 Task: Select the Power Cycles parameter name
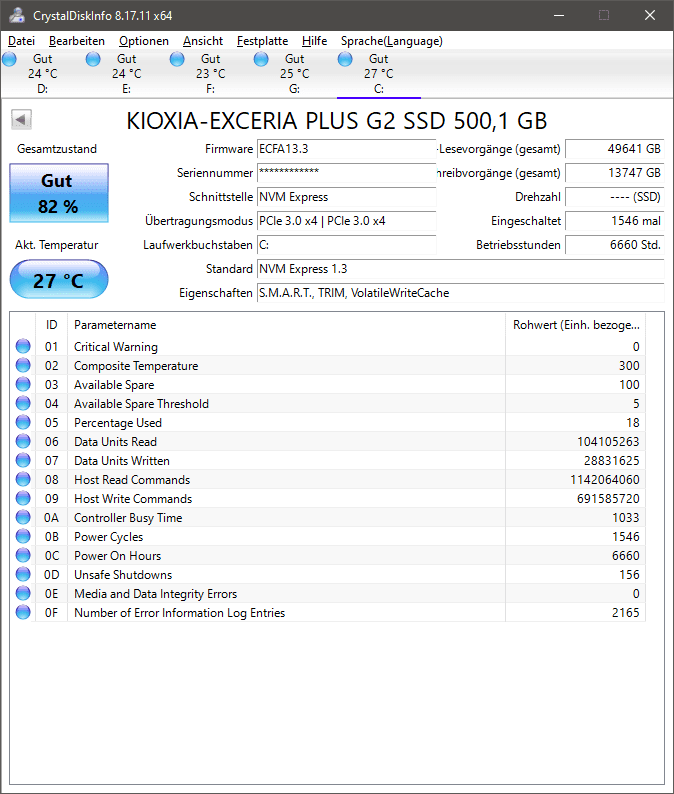pyautogui.click(x=108, y=537)
